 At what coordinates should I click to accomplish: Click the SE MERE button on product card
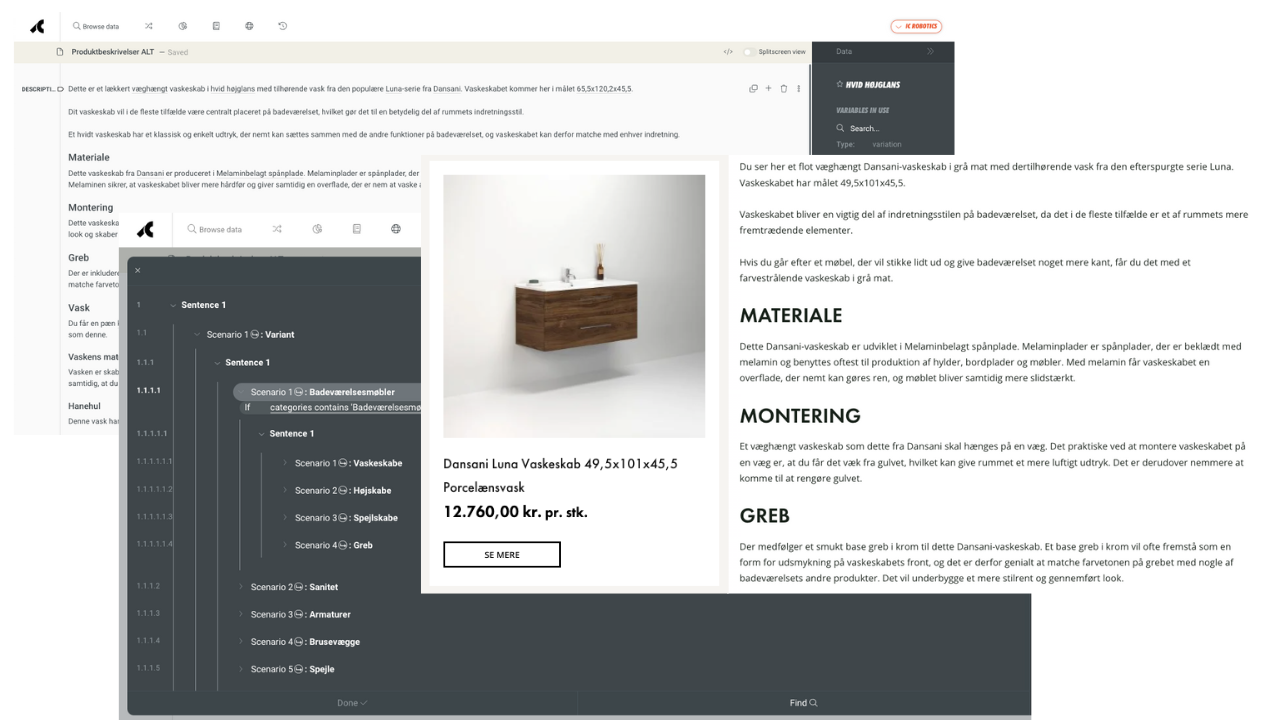(502, 555)
